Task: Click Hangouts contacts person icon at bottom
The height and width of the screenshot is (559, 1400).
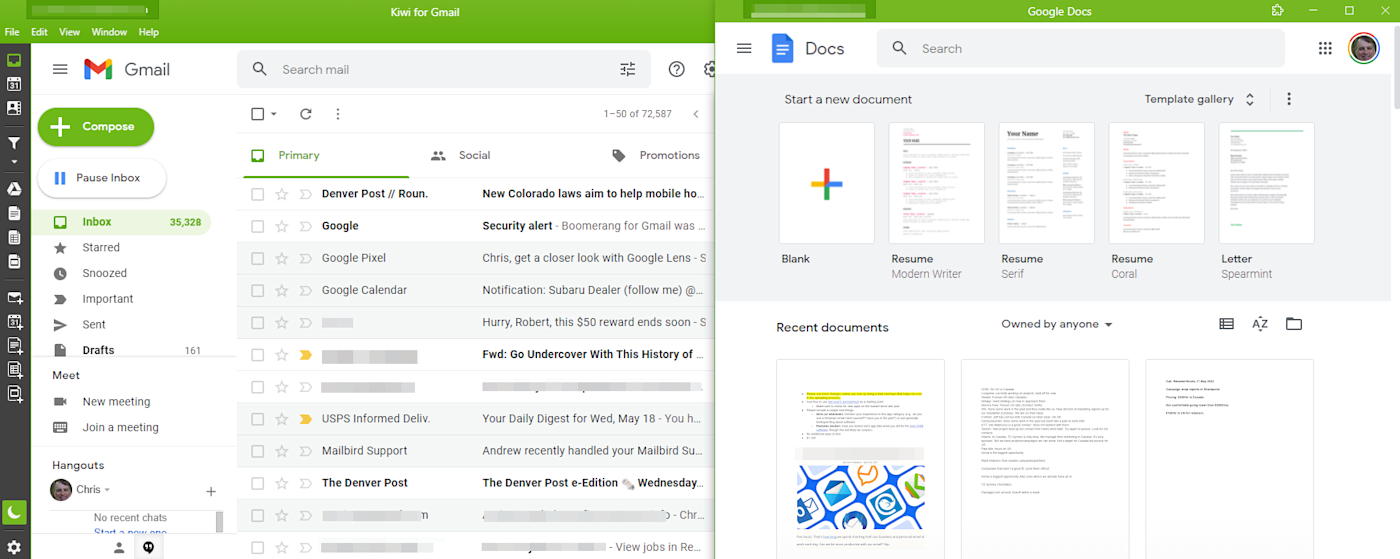Action: pyautogui.click(x=118, y=547)
